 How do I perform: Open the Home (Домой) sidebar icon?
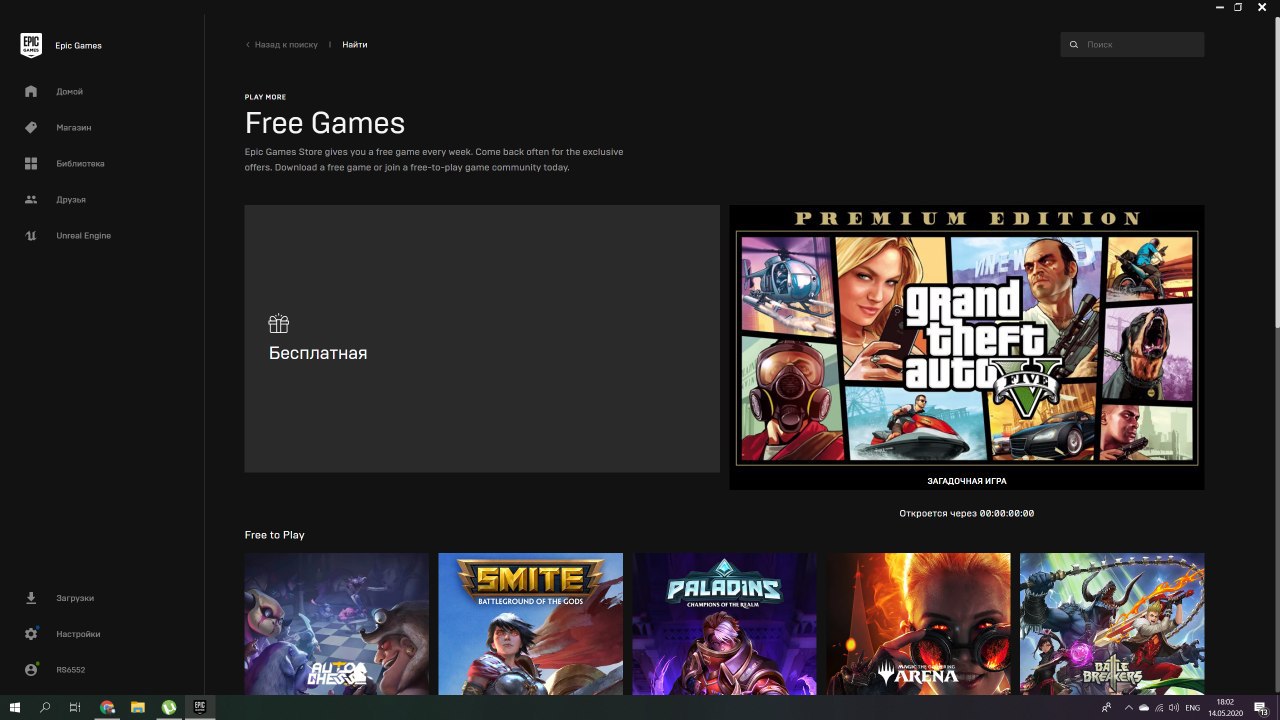[31, 91]
